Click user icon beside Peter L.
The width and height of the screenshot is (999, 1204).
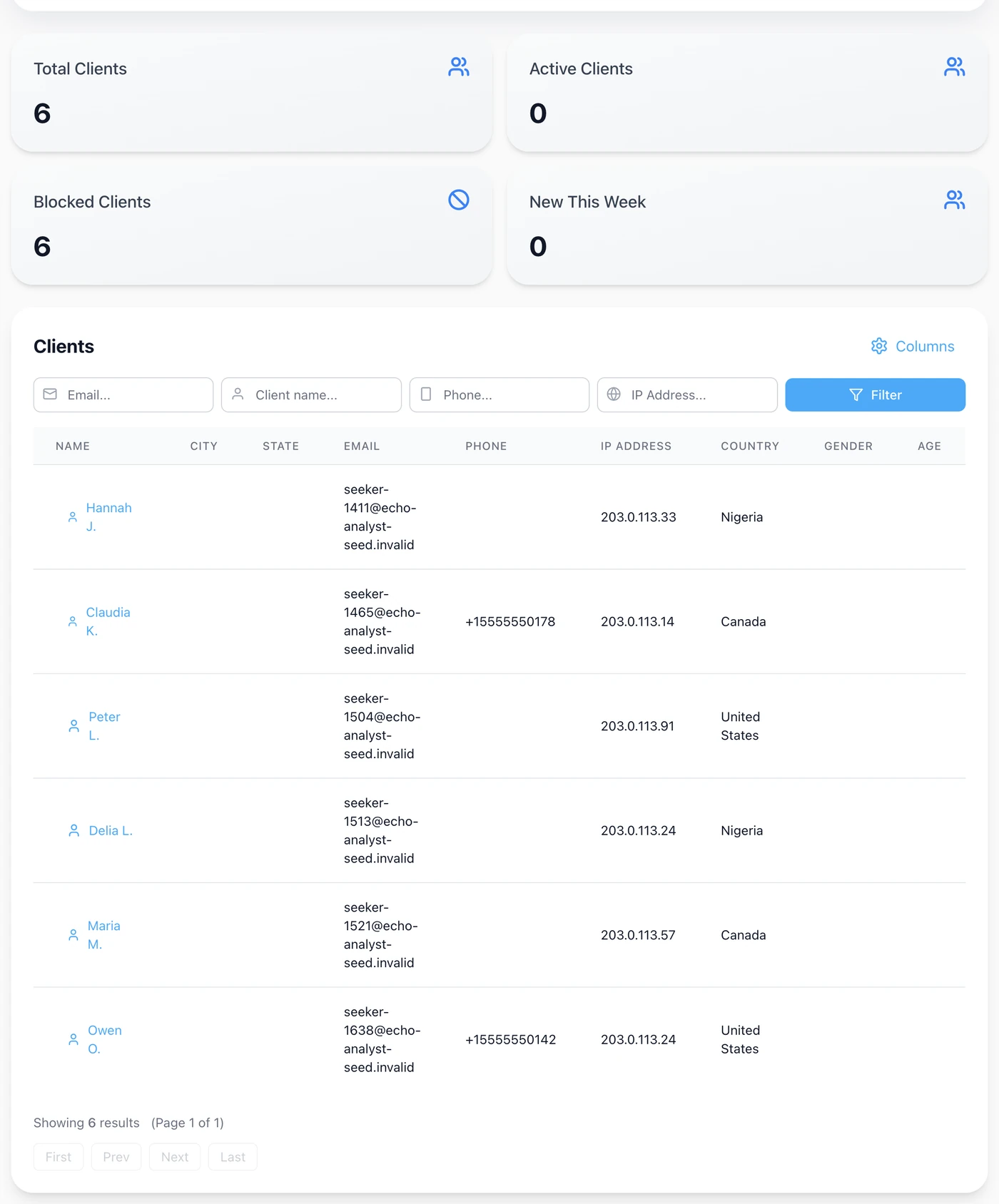coord(73,726)
